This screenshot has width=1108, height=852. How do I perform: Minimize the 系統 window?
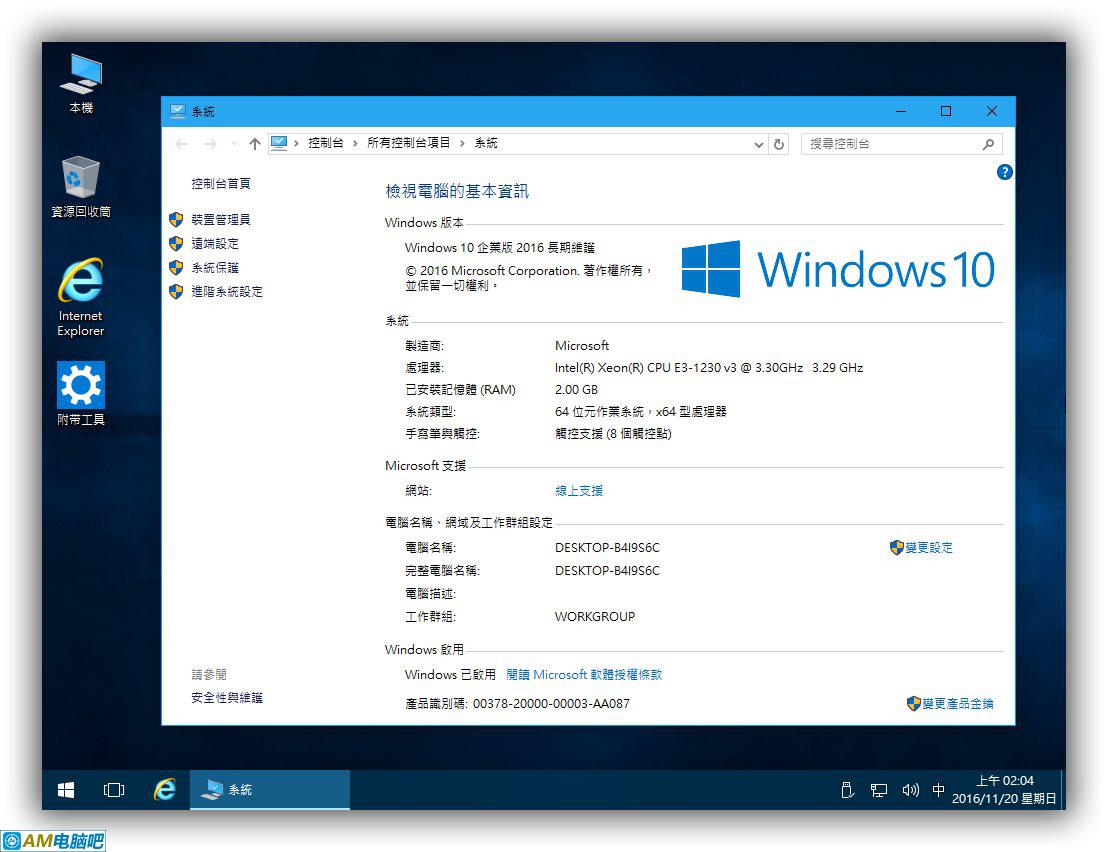point(901,112)
